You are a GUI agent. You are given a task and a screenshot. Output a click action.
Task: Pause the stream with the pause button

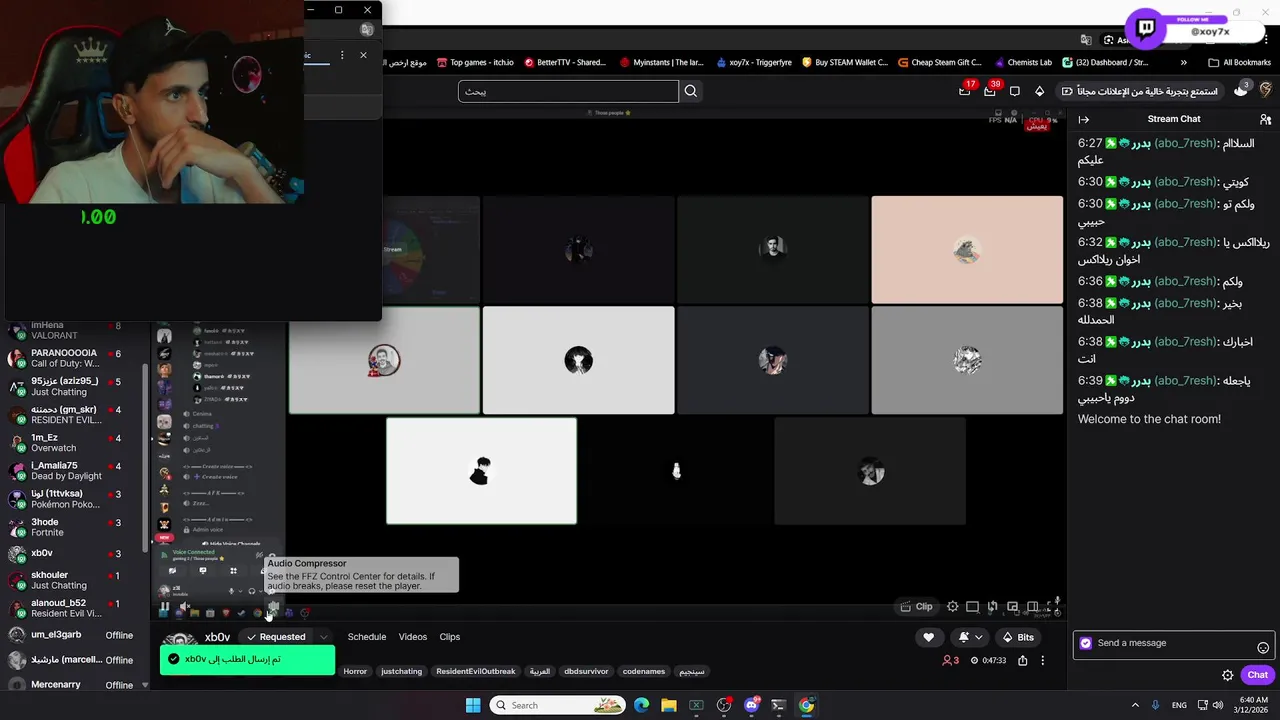[164, 607]
